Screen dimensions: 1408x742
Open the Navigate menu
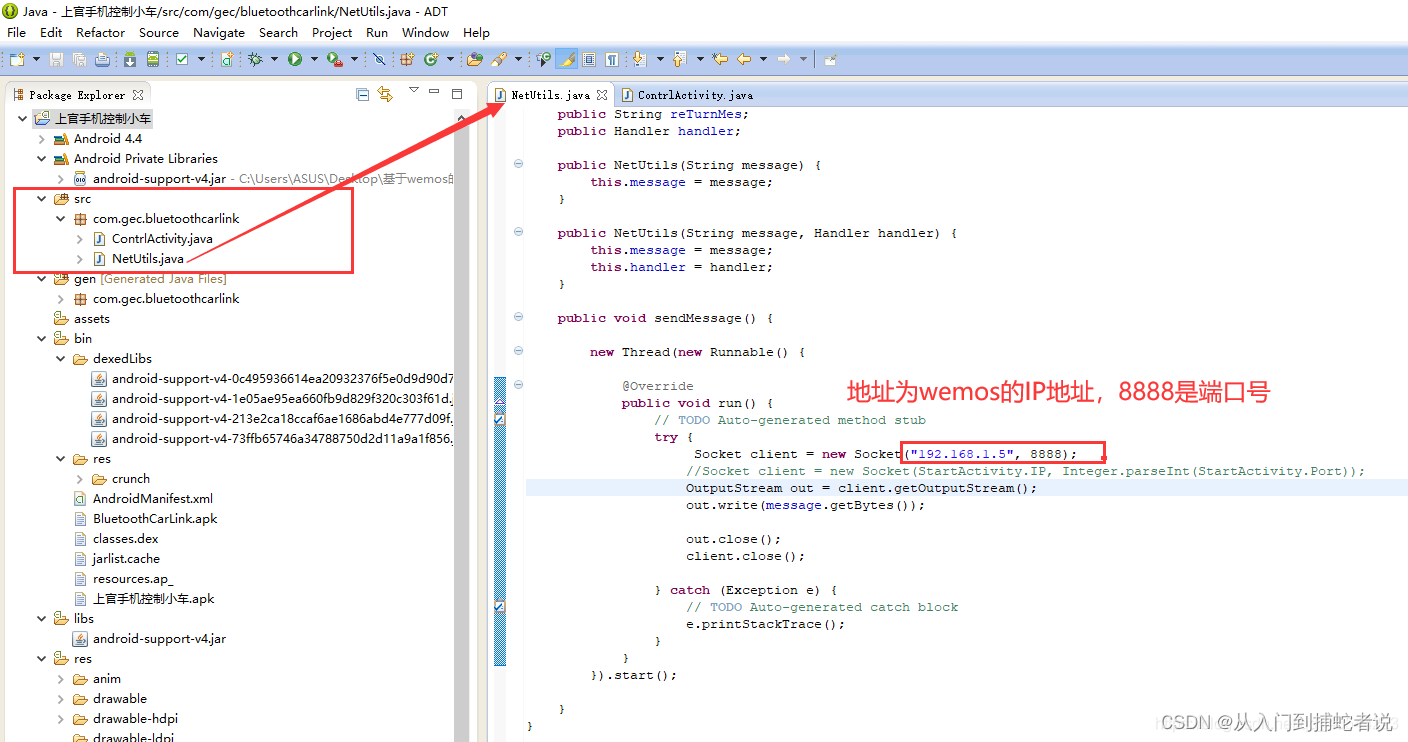point(219,32)
